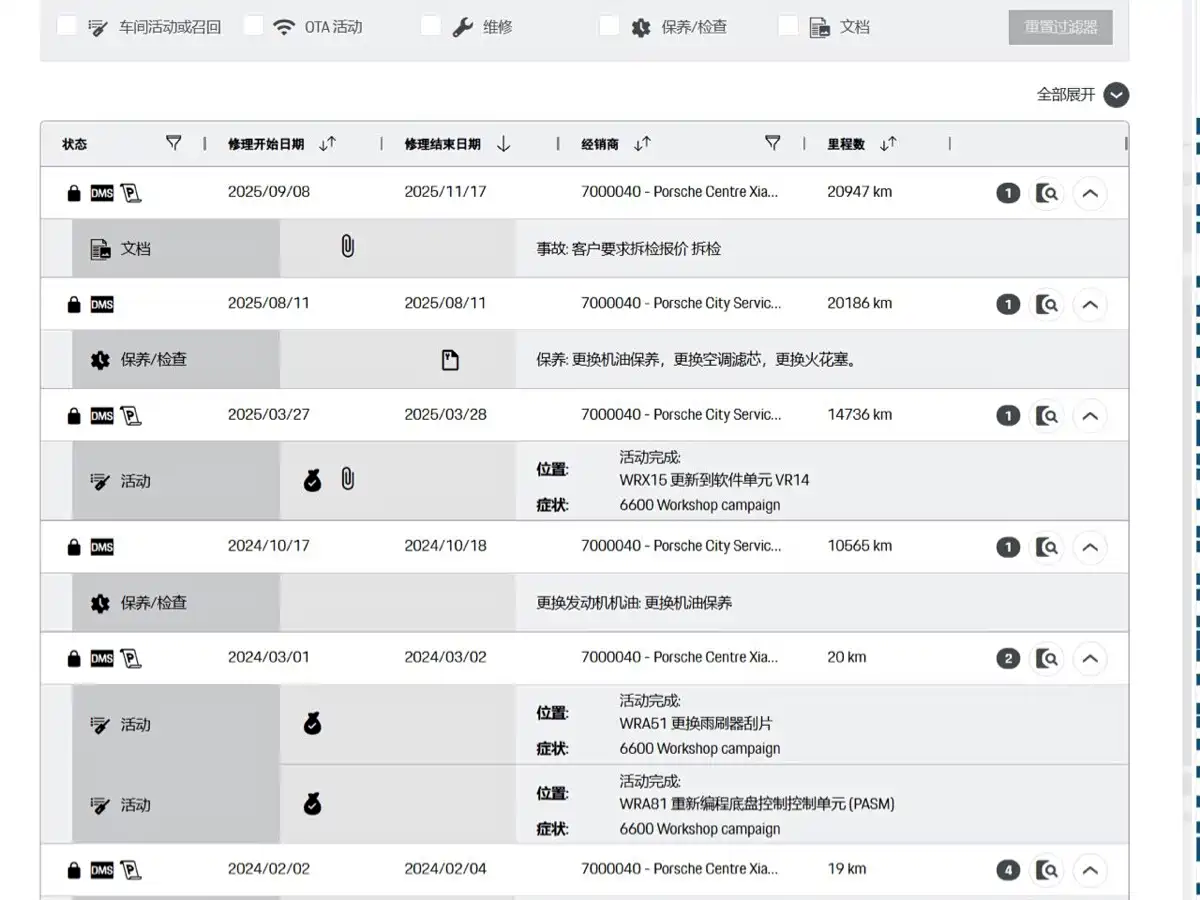
Task: Collapse the 2025/09/08 repair entry chevron
Action: [1090, 193]
